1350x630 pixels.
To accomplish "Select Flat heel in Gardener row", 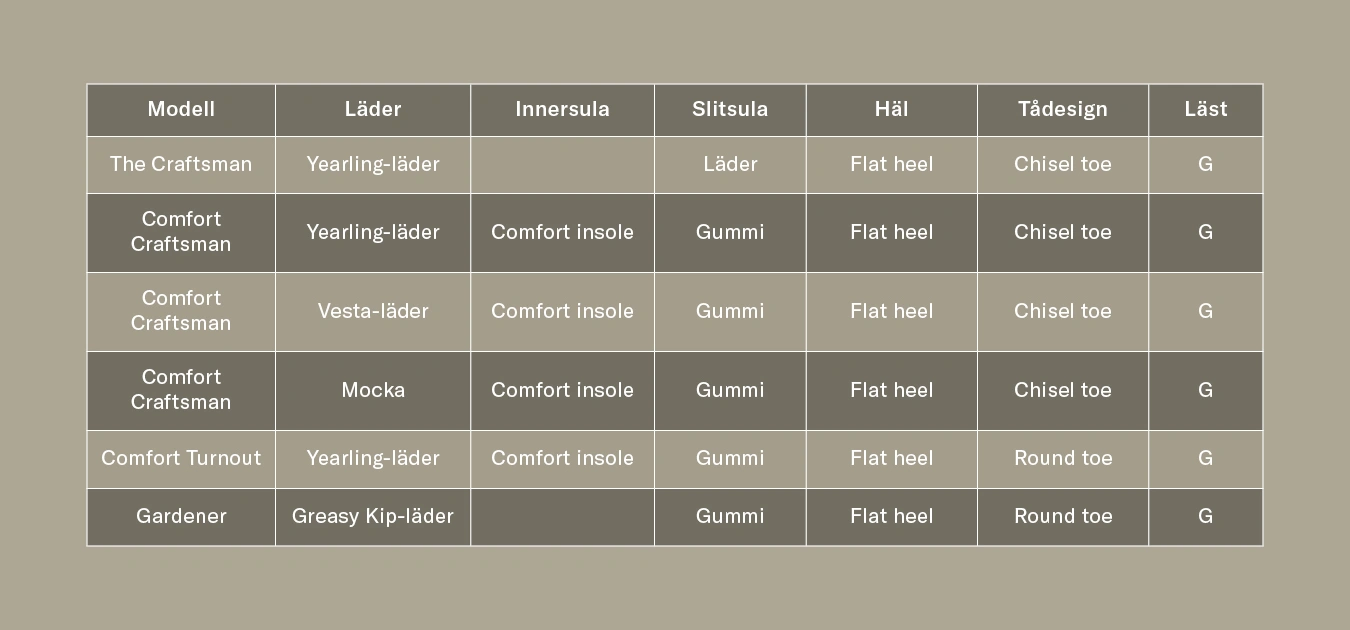I will tap(891, 517).
